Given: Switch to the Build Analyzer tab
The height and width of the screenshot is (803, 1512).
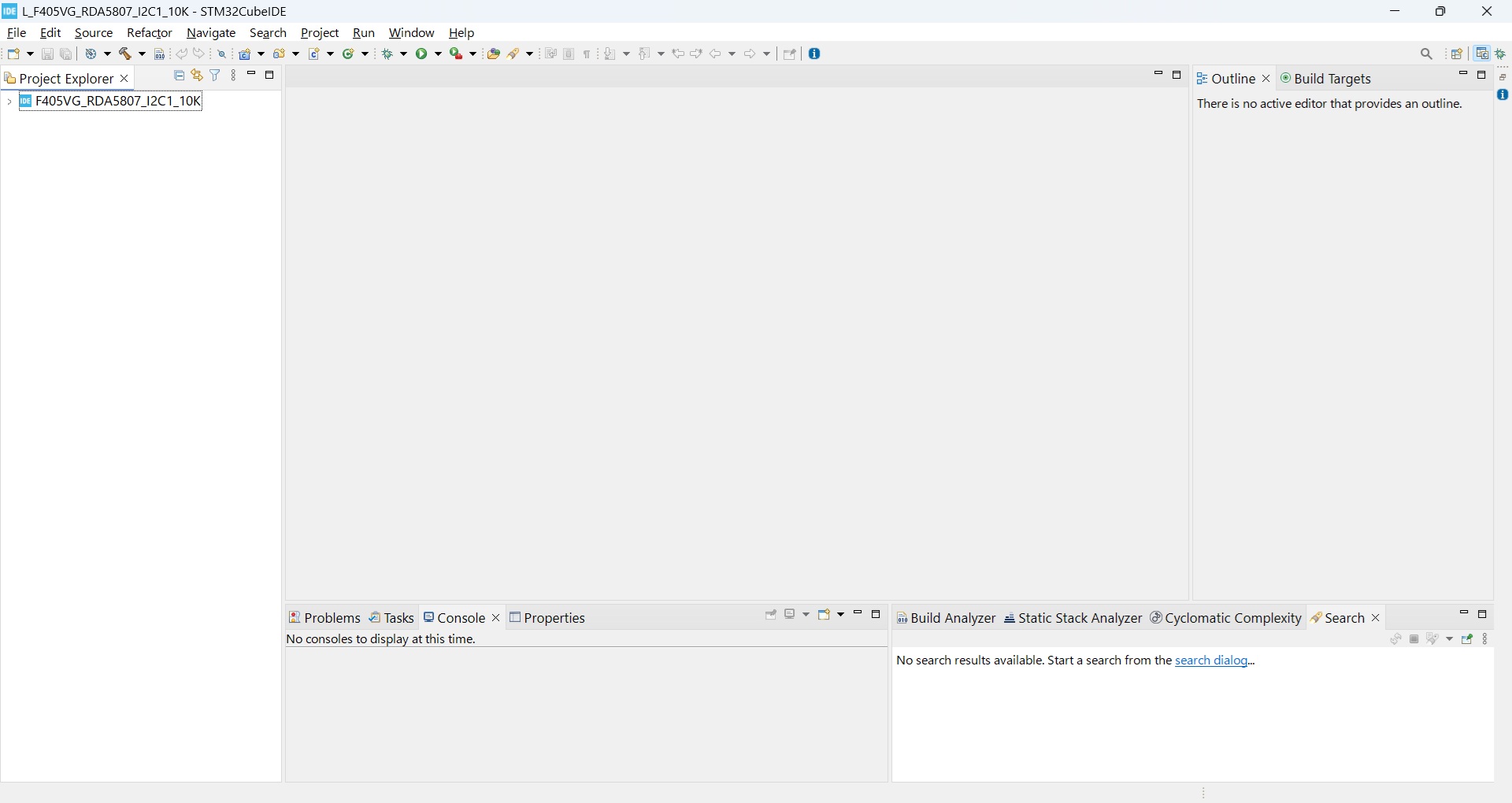Looking at the screenshot, I should [x=947, y=620].
